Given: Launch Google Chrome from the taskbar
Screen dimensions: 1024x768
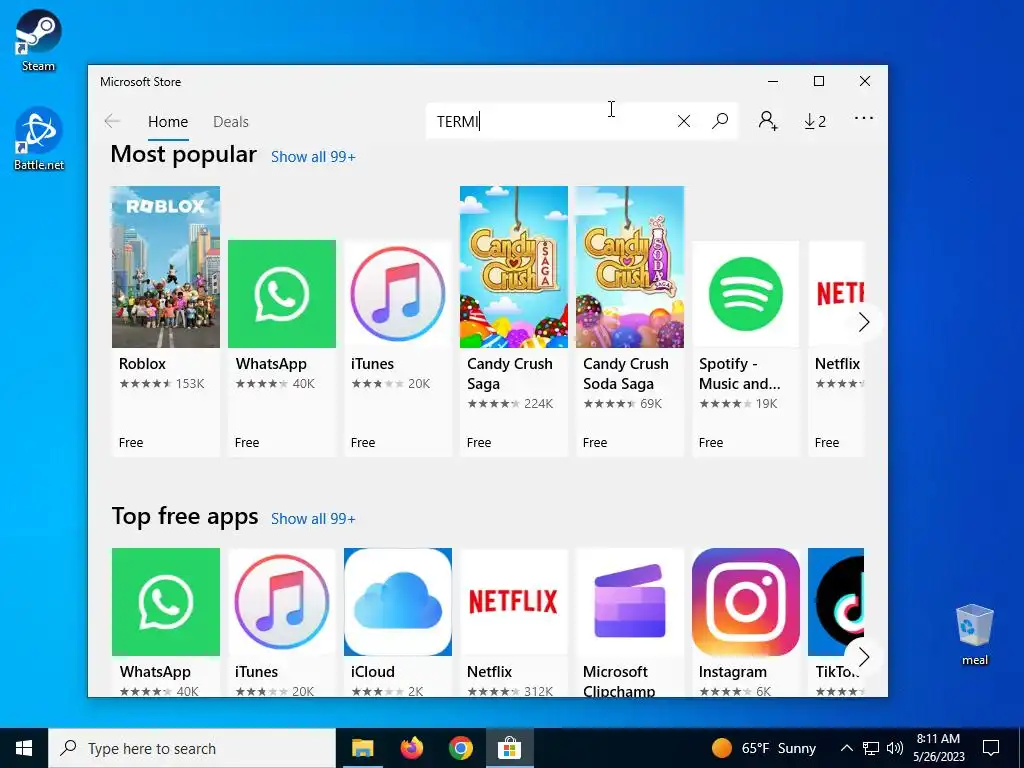Looking at the screenshot, I should click(x=460, y=748).
